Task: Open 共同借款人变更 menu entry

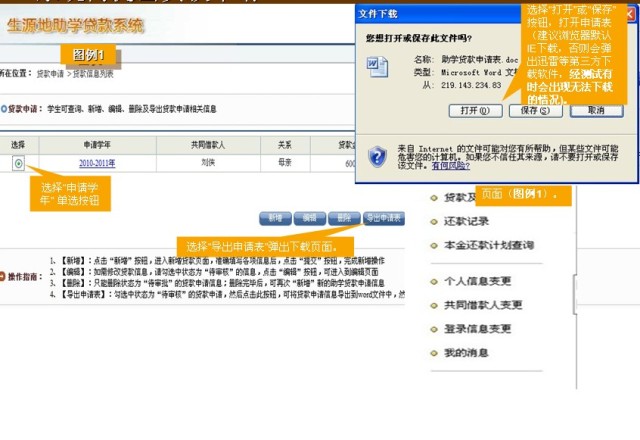Action: click(x=482, y=305)
